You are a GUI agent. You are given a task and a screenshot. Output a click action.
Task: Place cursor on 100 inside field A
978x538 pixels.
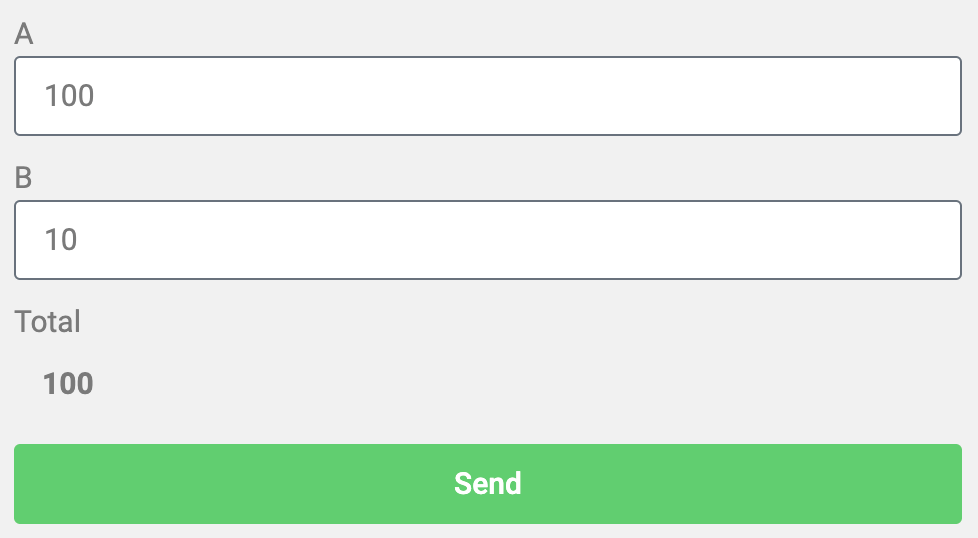[x=69, y=96]
